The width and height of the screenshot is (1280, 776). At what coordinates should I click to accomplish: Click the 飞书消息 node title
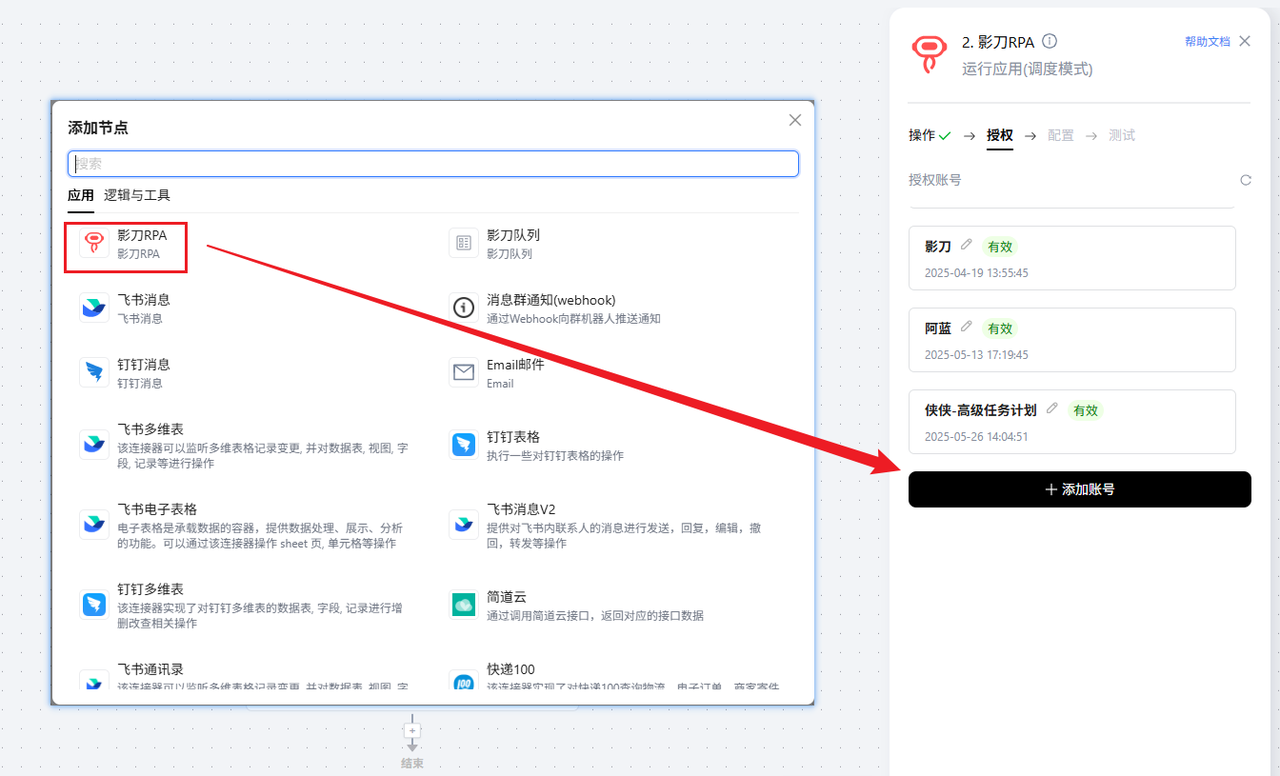pos(144,300)
